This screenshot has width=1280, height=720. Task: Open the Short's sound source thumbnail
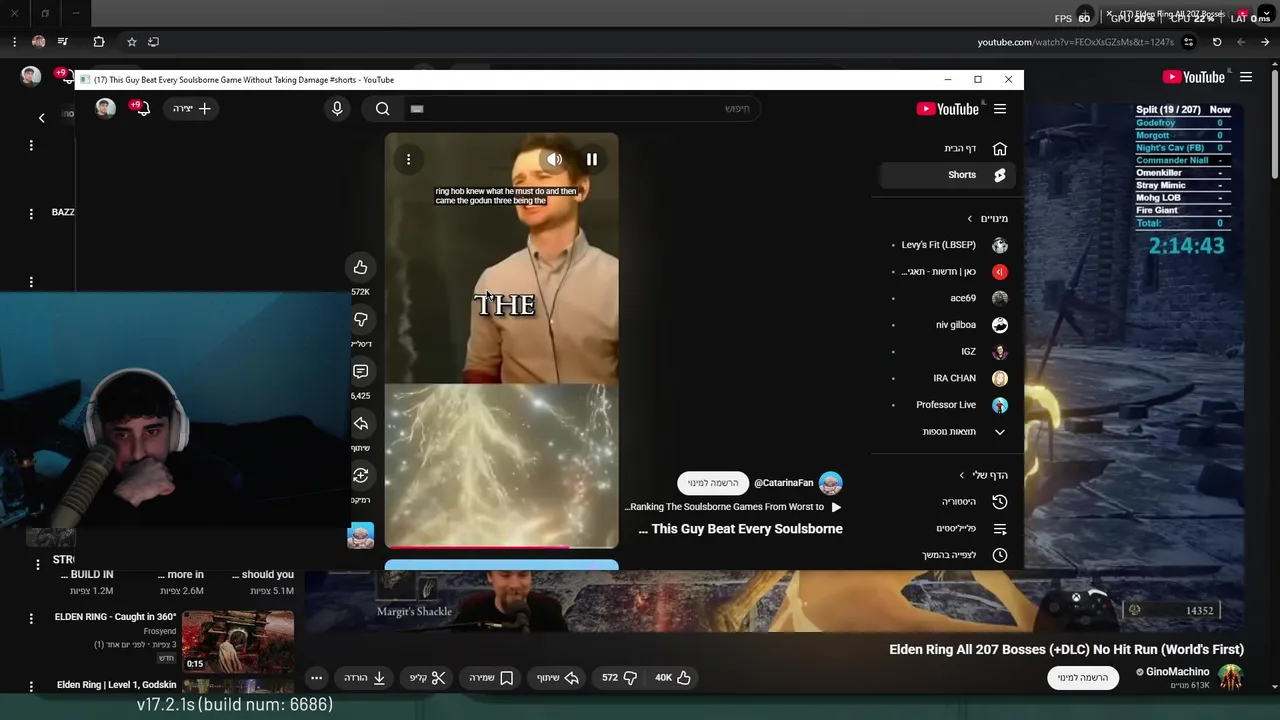pos(361,536)
